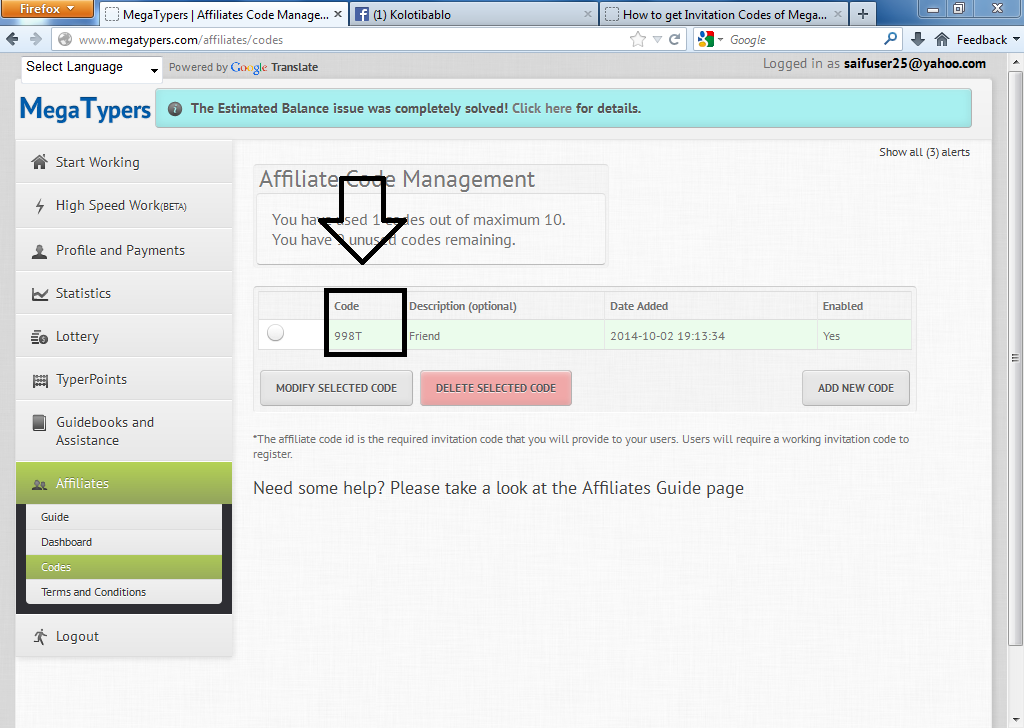The height and width of the screenshot is (728, 1024).
Task: Reload the page with refresh icon
Action: pyautogui.click(x=675, y=40)
